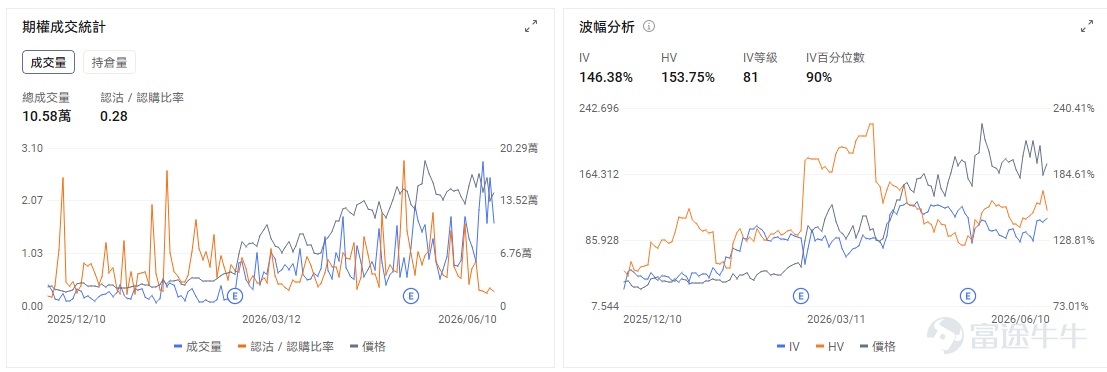Click the 20.29萬 right axis label
The height and width of the screenshot is (372, 1107).
[518, 148]
